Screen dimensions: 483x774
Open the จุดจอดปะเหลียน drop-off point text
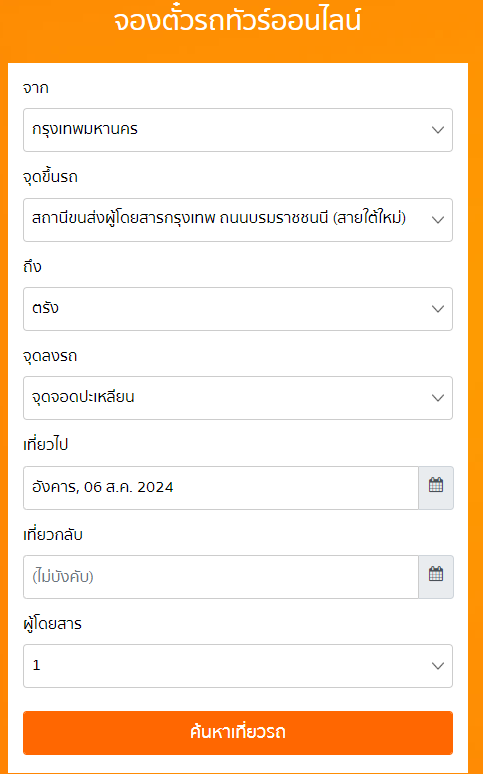(x=83, y=397)
